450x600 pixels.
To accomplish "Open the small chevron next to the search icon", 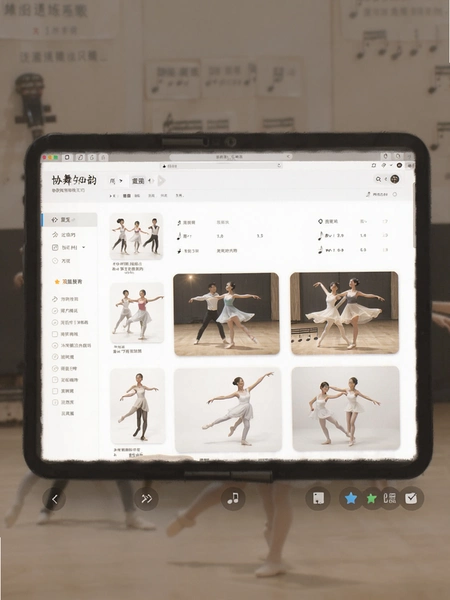I will (x=386, y=179).
